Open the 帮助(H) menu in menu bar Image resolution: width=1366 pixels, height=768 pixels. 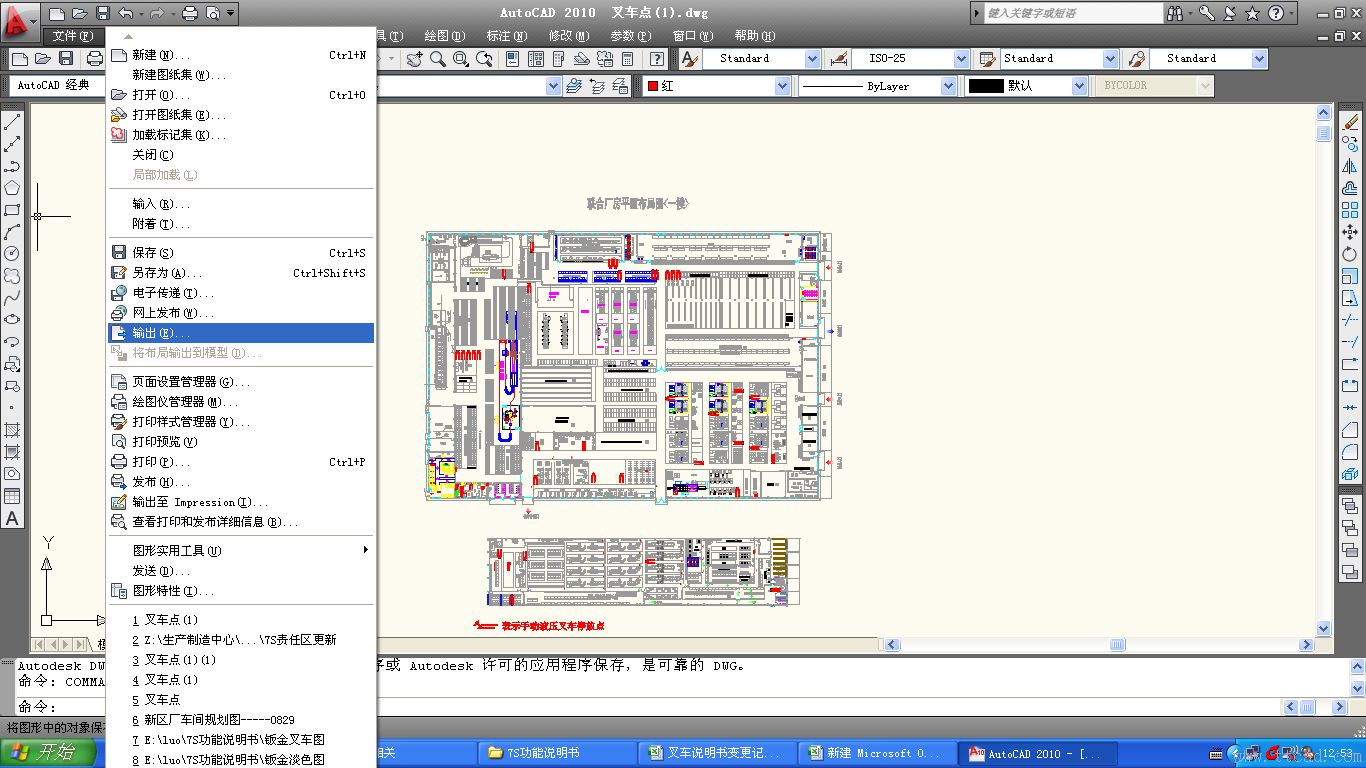[x=754, y=36]
